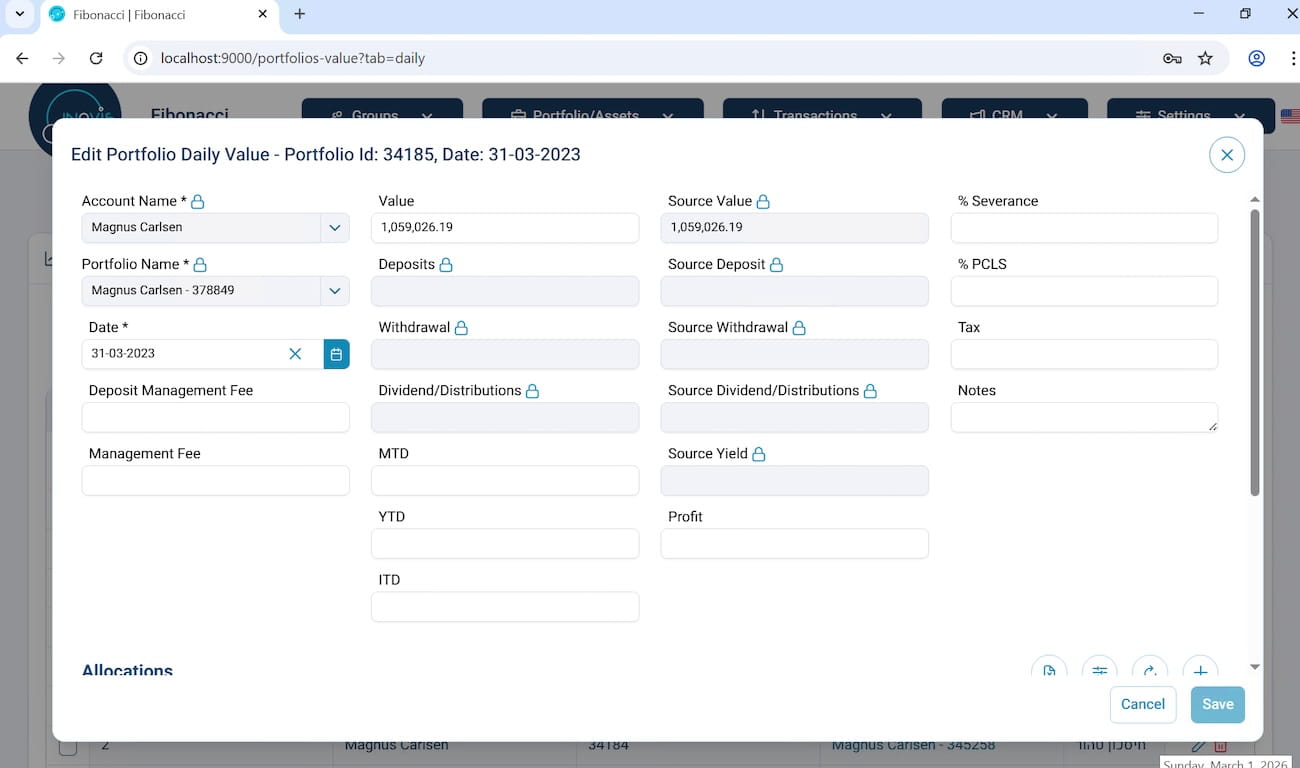1300x768 pixels.
Task: Expand the Portfolio Name dropdown arrow
Action: coord(335,291)
